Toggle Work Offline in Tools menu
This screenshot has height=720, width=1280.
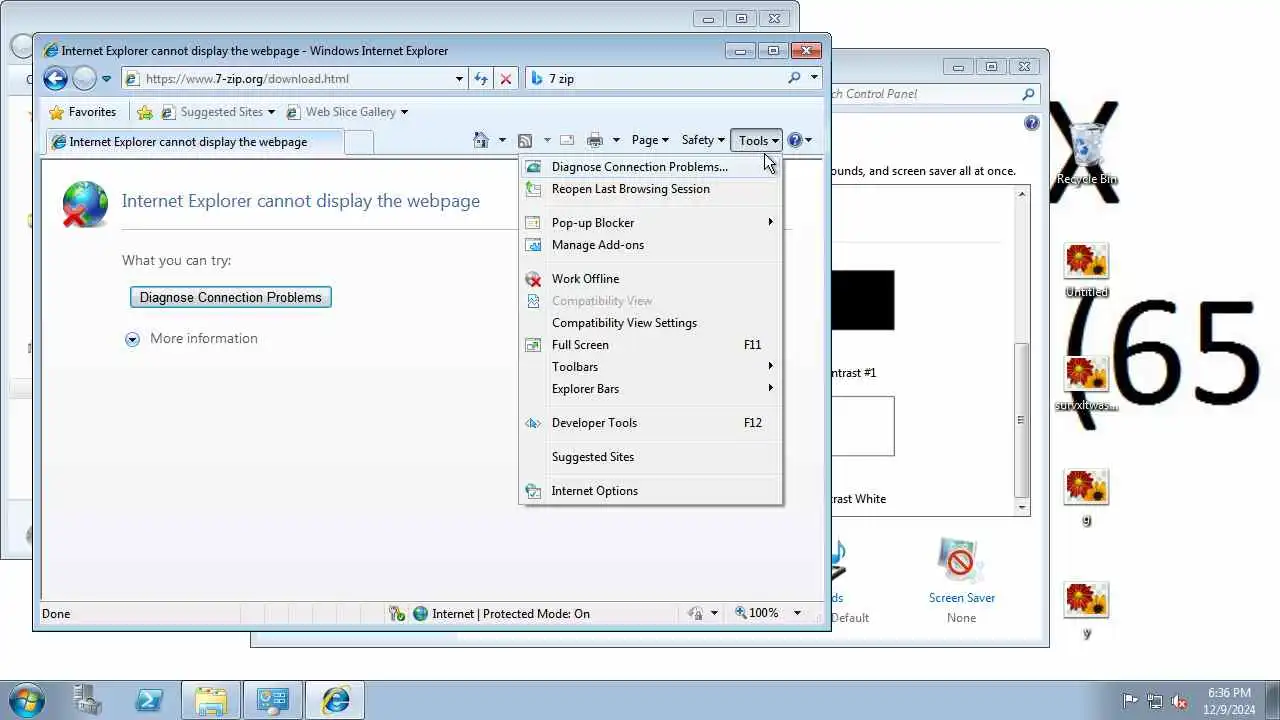click(651, 279)
